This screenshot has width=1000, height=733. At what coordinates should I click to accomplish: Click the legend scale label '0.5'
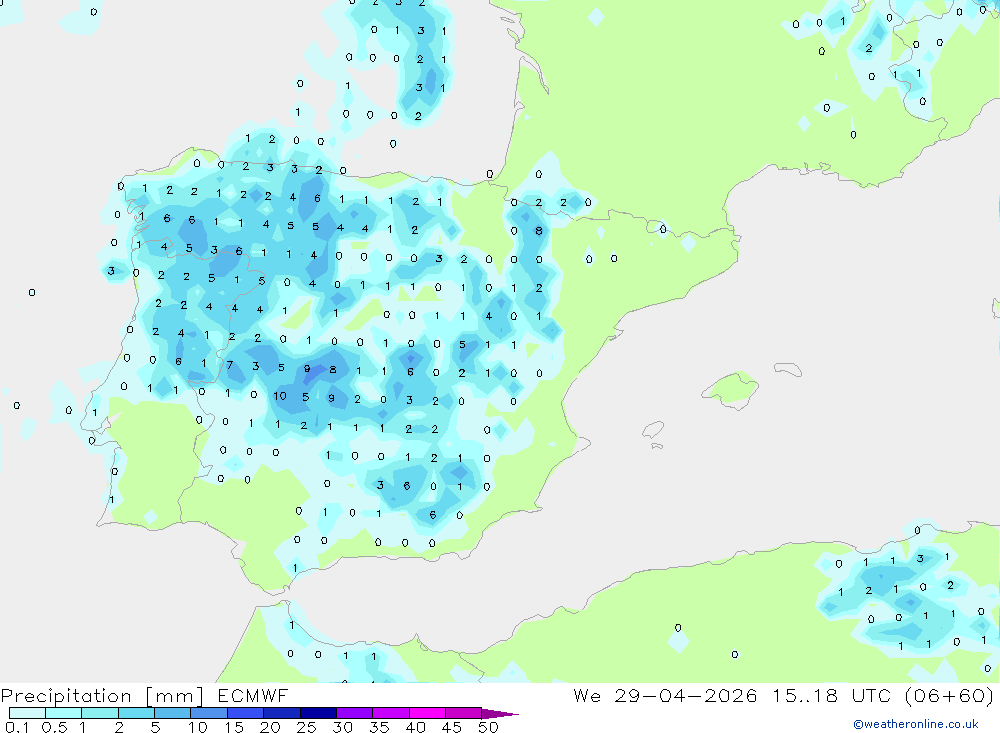[54, 727]
